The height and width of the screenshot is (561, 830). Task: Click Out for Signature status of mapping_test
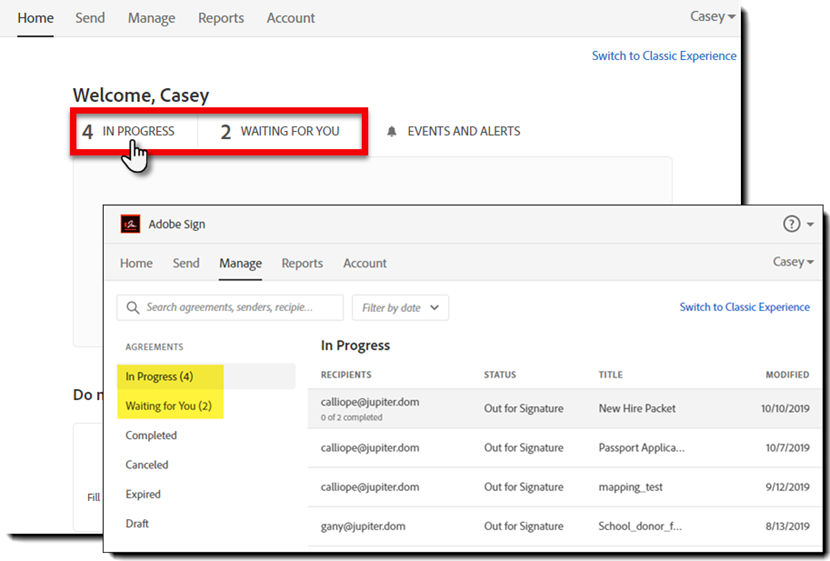524,487
